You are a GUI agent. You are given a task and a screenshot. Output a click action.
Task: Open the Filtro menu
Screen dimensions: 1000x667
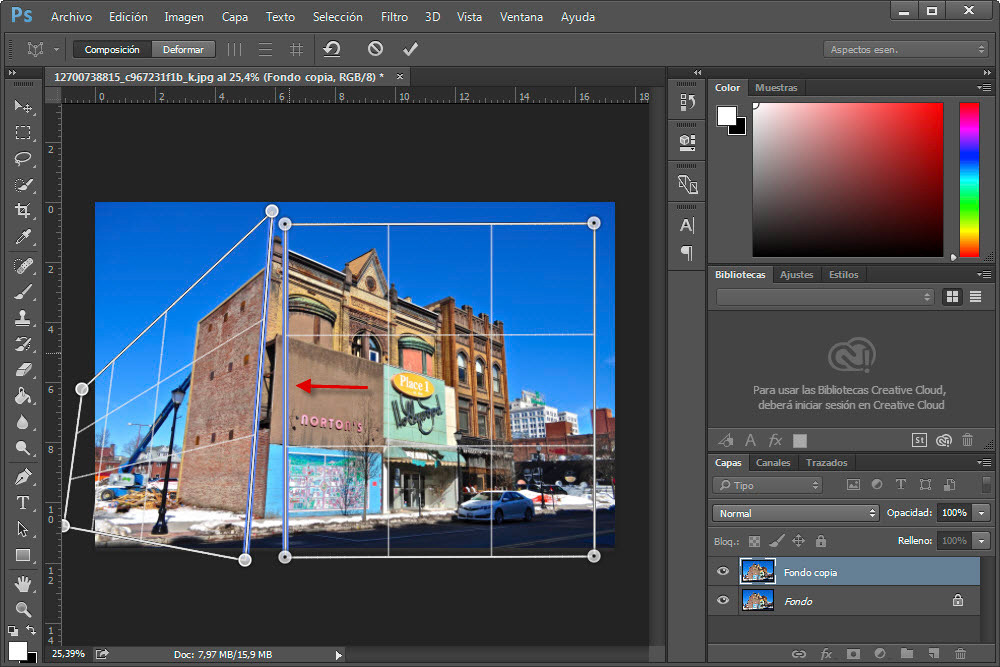(x=394, y=16)
